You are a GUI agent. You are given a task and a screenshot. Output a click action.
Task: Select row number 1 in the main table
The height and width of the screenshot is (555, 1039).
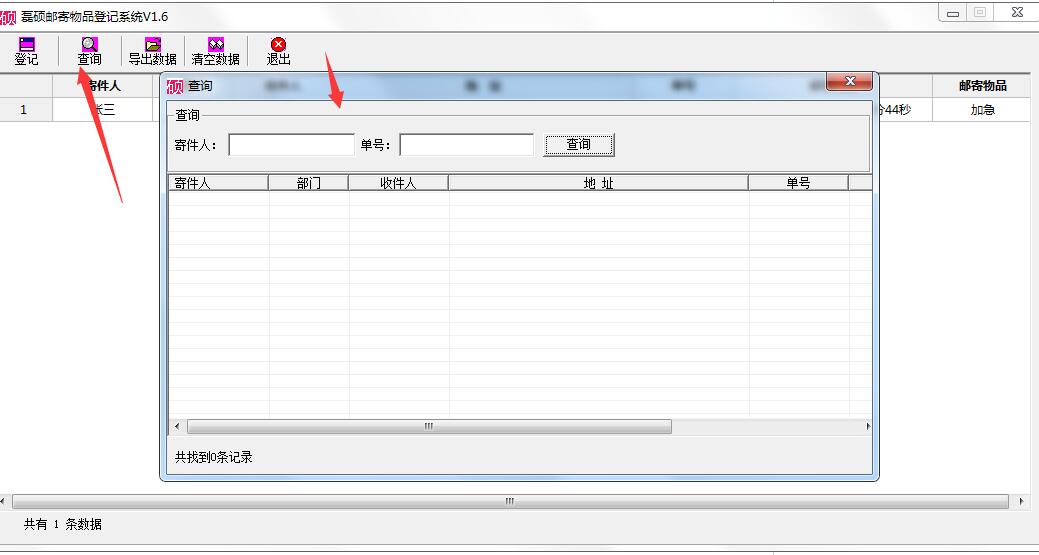click(x=24, y=110)
